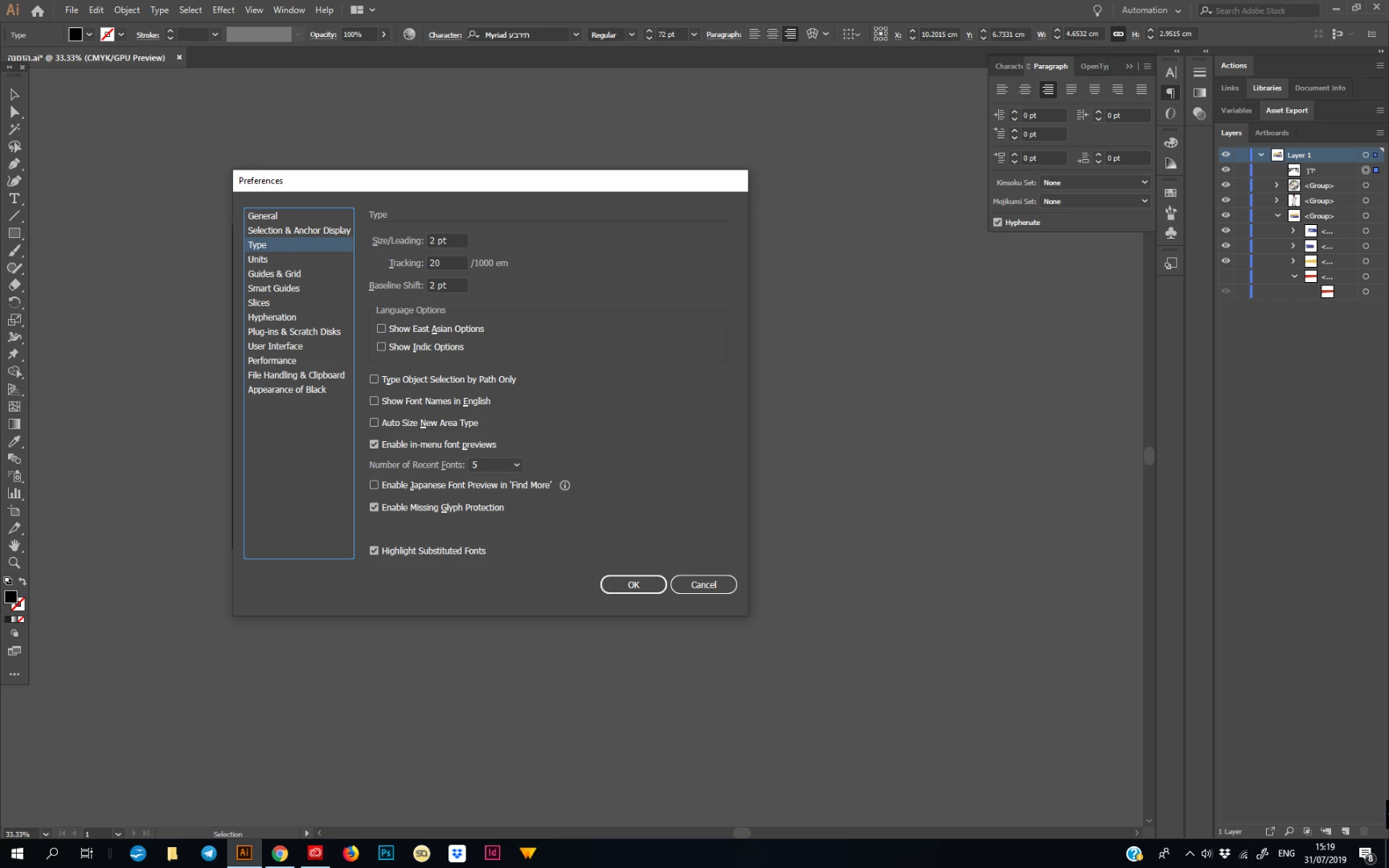1389x868 pixels.
Task: Open the font family dropdown arrow
Action: point(576,35)
